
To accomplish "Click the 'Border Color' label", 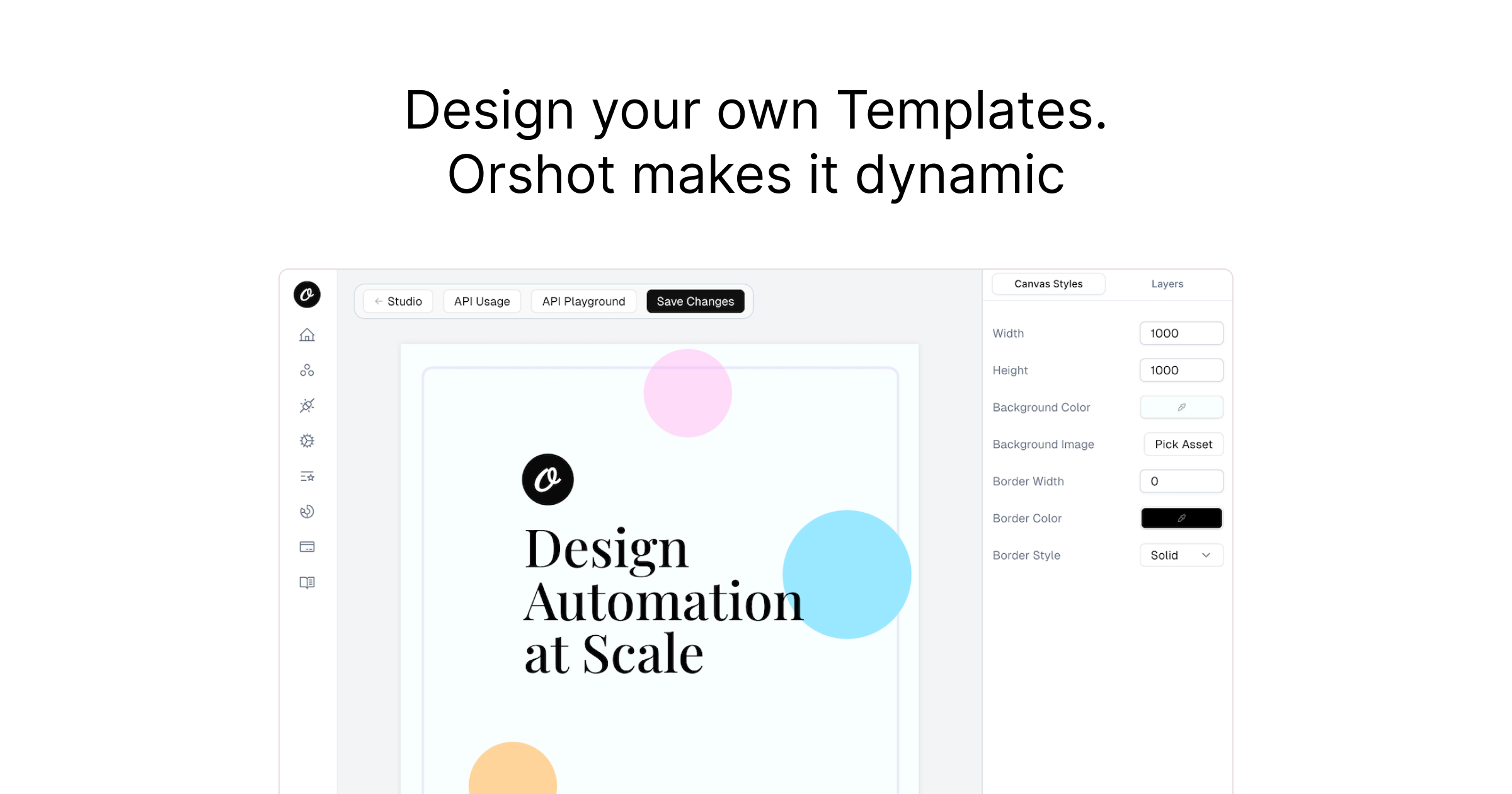I will pyautogui.click(x=1027, y=518).
